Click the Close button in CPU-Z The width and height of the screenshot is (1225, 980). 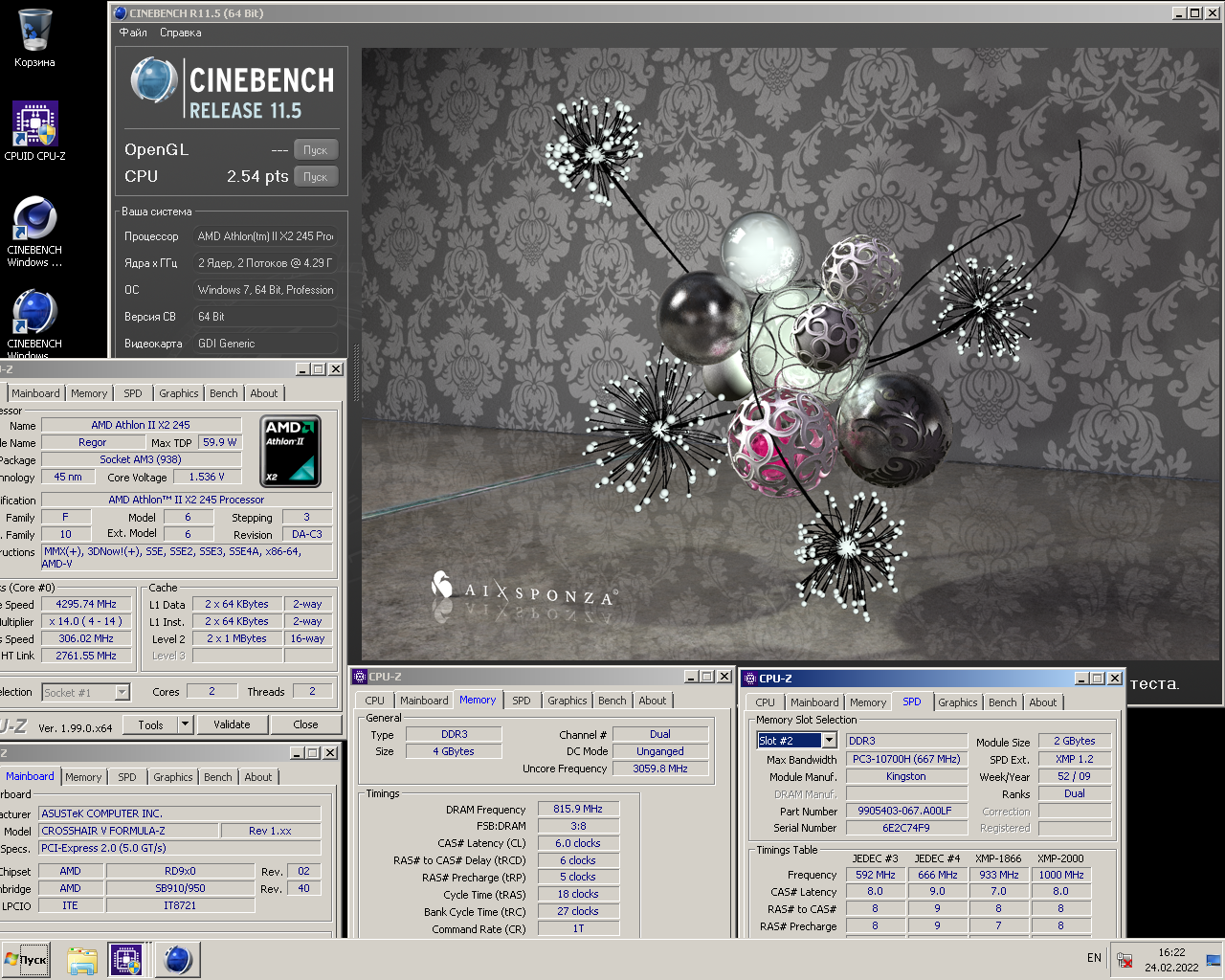[x=305, y=724]
